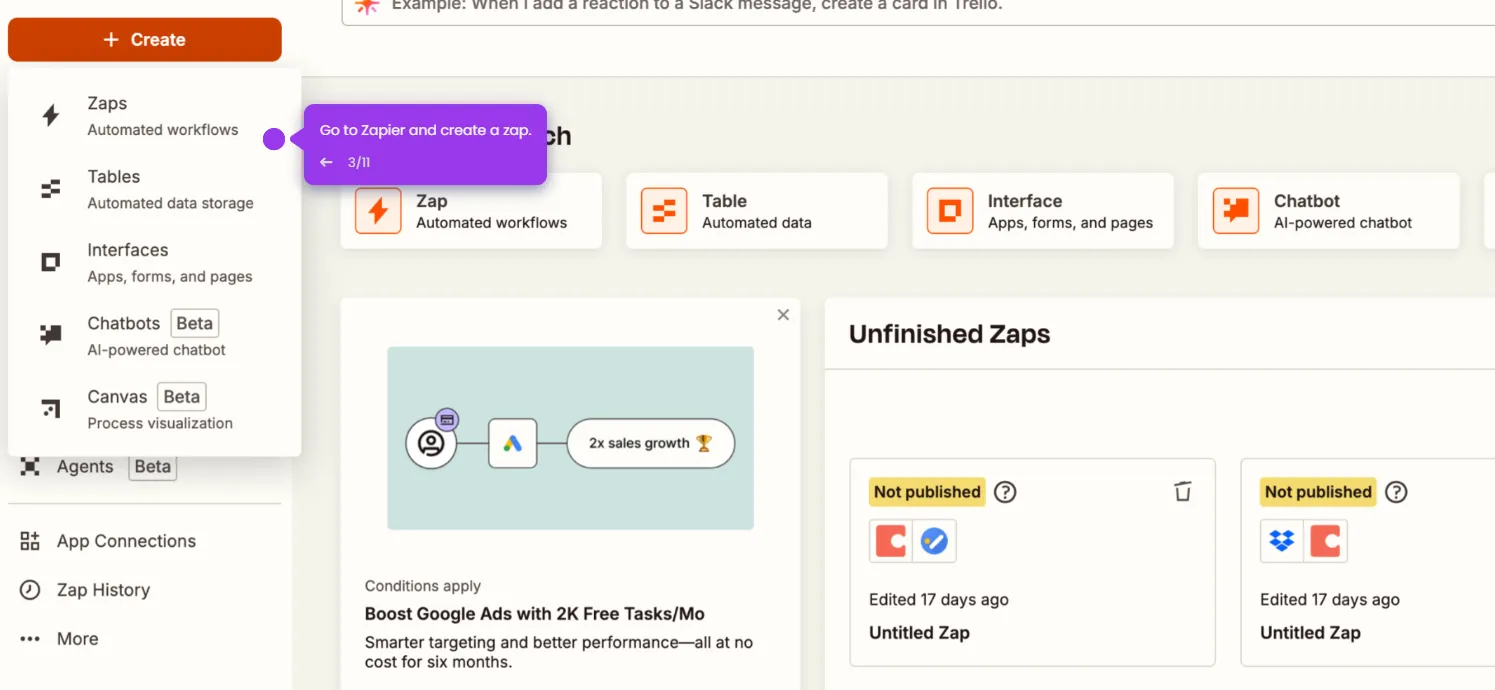Pick Canvas Beta from the Create menu

[154, 409]
